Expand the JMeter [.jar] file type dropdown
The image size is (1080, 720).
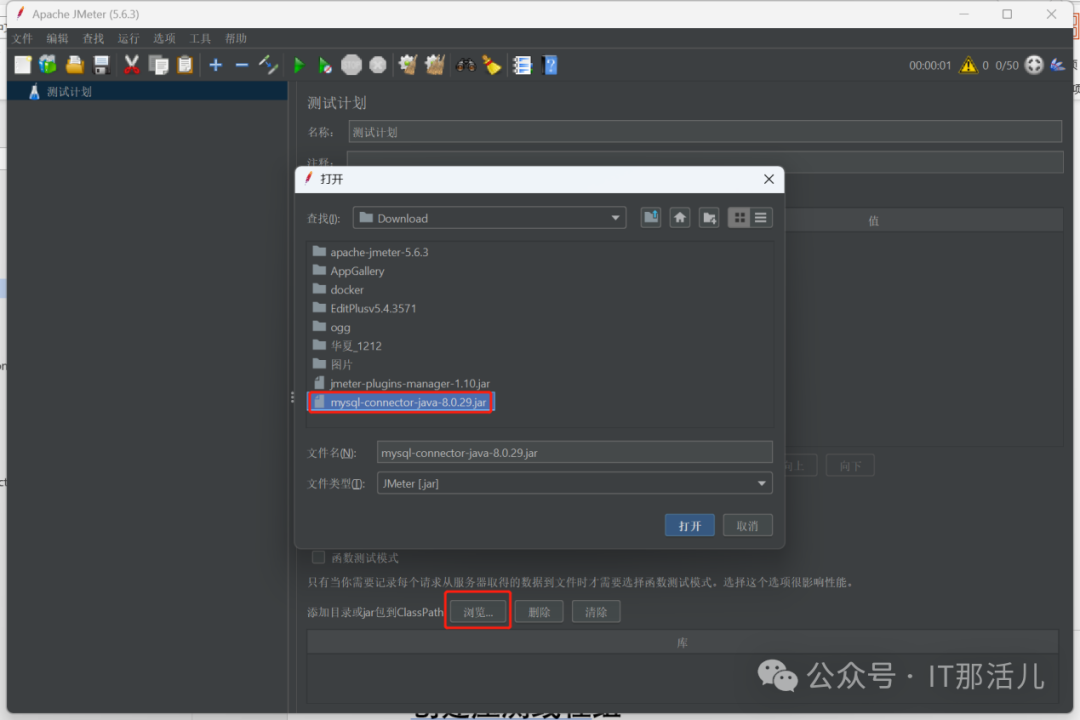coord(761,484)
